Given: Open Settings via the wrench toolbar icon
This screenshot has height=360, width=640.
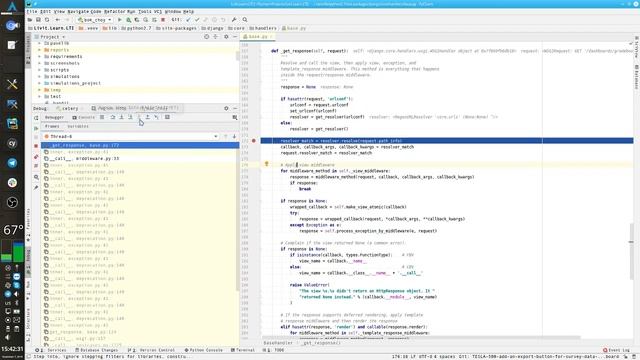Looking at the screenshot, I should tap(234, 20).
